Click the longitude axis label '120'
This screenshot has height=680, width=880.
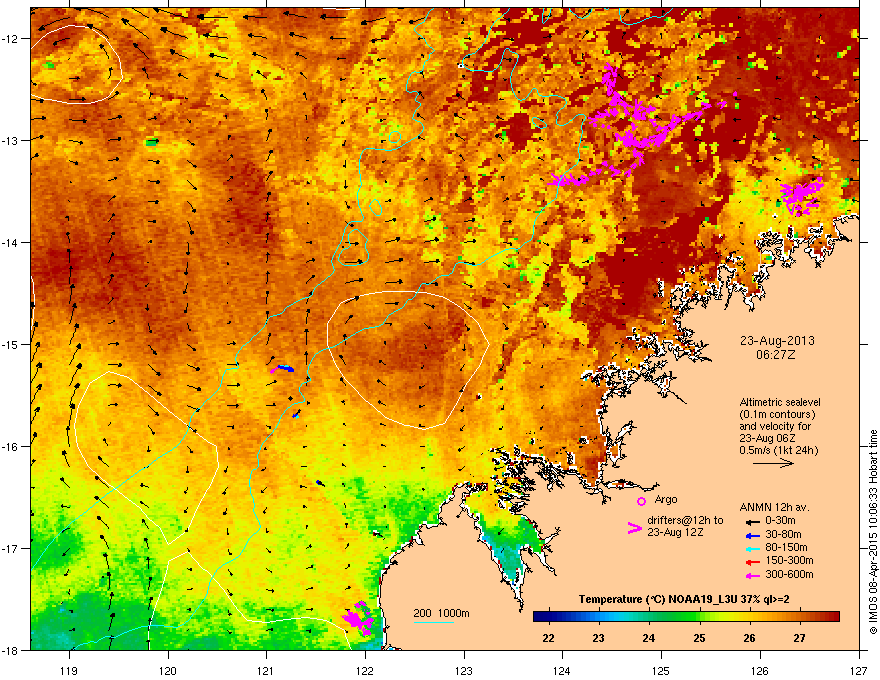coord(168,670)
